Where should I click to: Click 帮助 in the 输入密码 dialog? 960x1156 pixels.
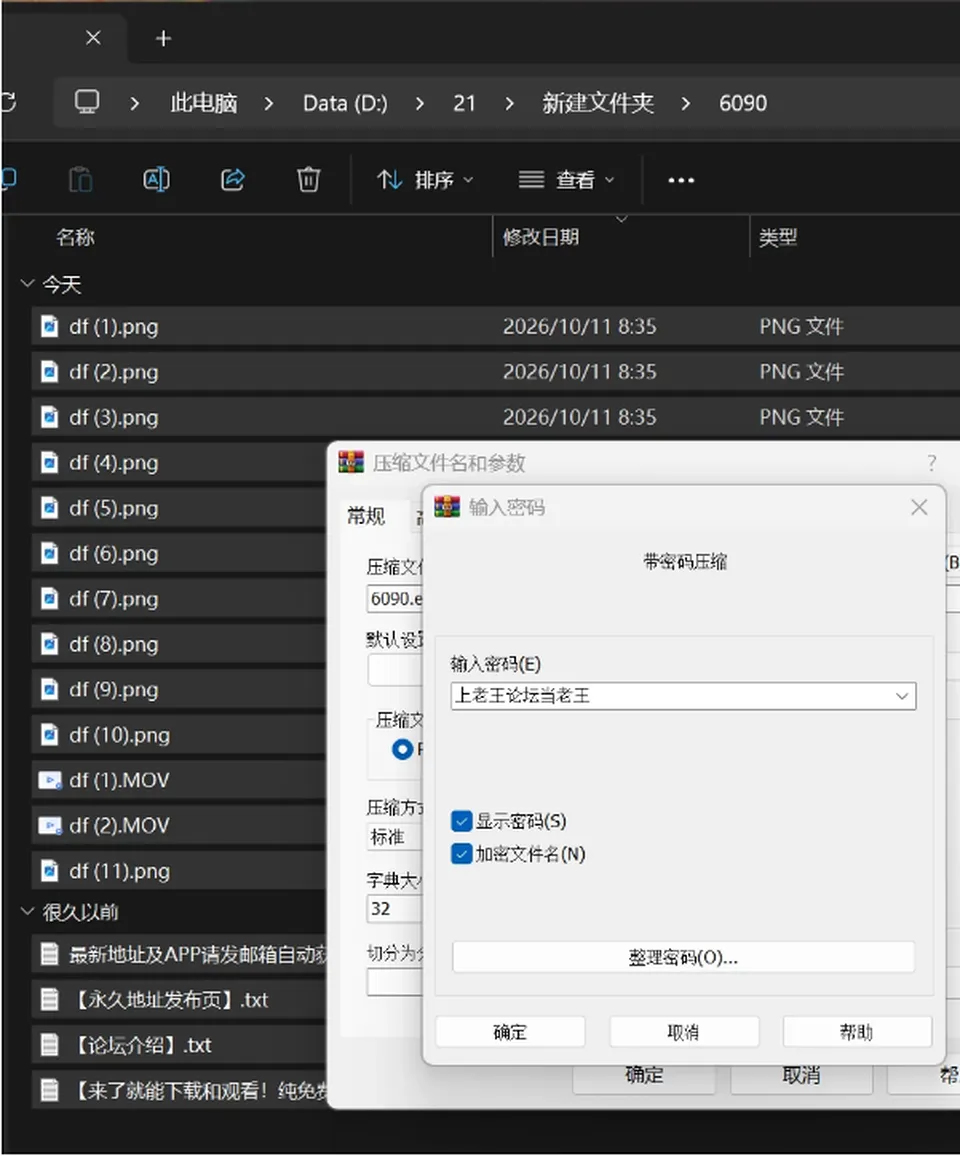[857, 1031]
